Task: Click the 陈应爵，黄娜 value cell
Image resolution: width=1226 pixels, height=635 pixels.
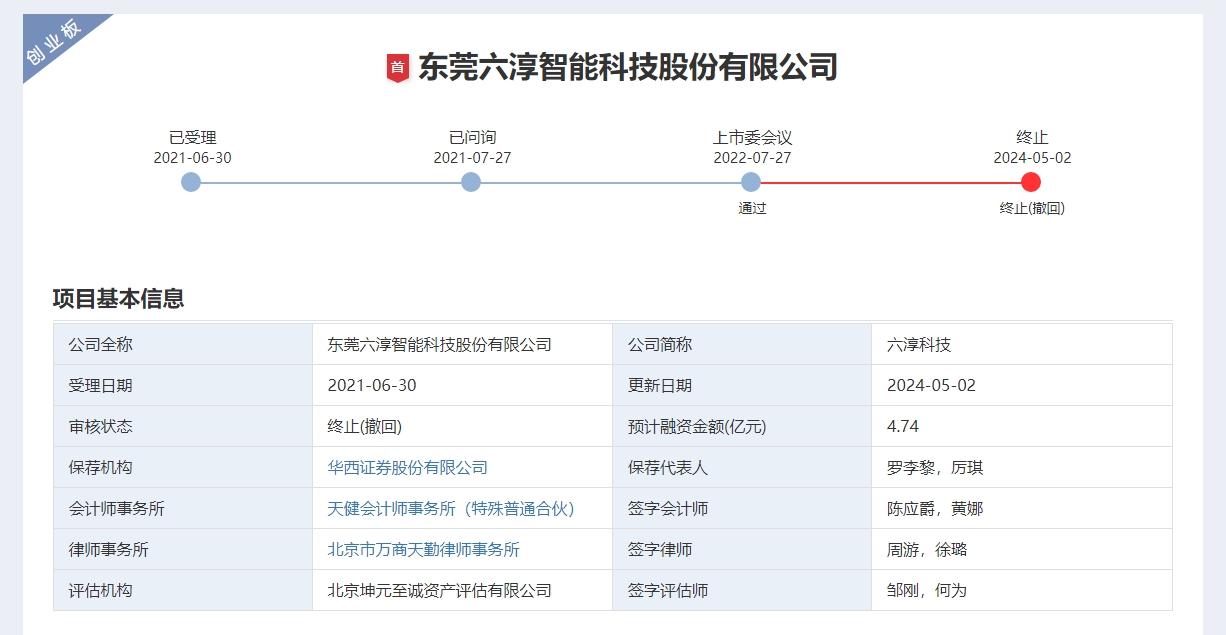Action: (x=1021, y=508)
